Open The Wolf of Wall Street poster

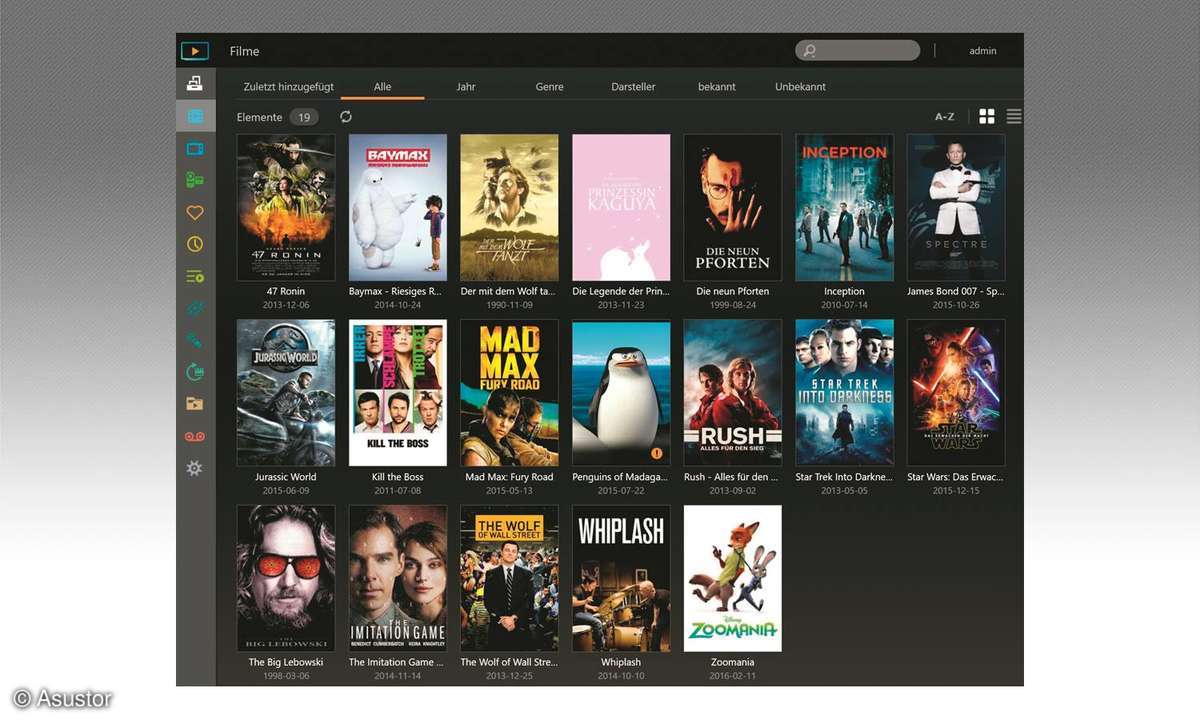509,578
